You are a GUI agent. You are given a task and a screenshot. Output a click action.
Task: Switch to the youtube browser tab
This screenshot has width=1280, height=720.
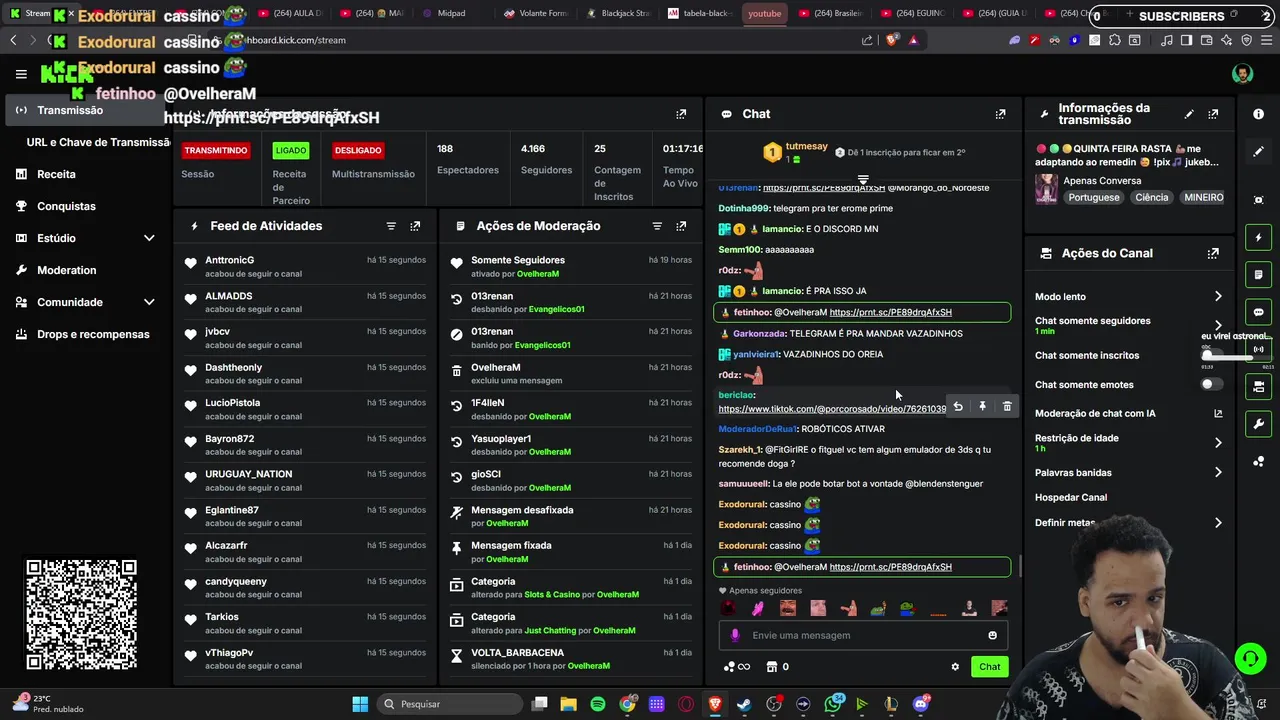pyautogui.click(x=764, y=13)
